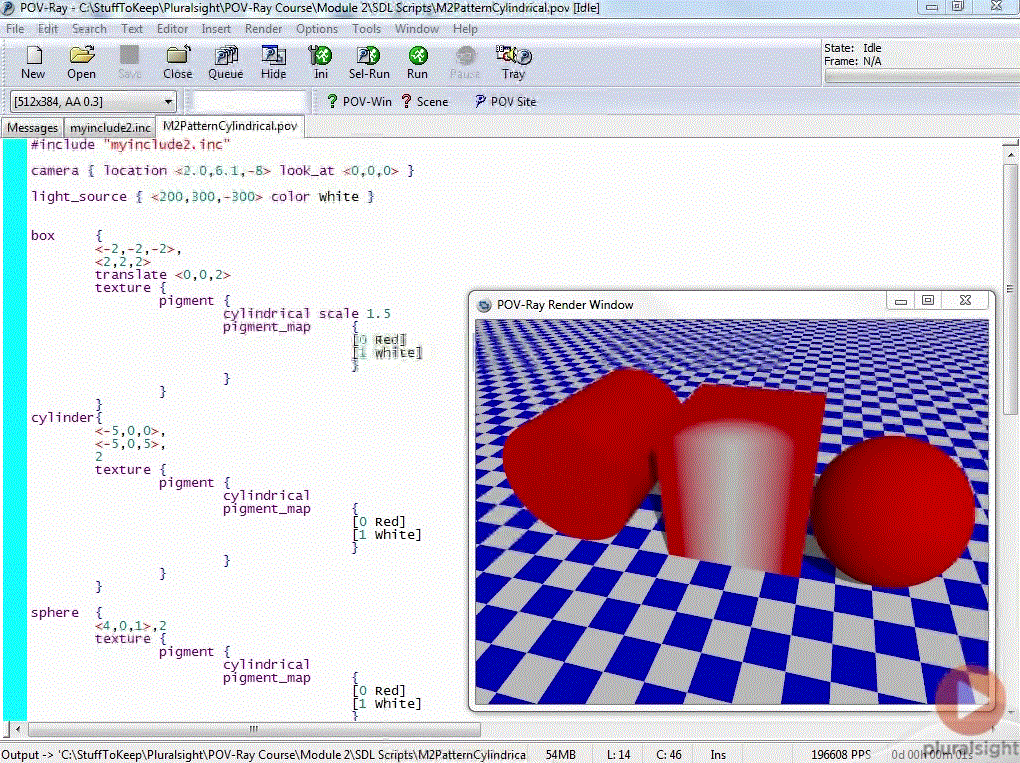Switch to the myinclude2.inc tab
The width and height of the screenshot is (1020, 763).
pyautogui.click(x=110, y=127)
